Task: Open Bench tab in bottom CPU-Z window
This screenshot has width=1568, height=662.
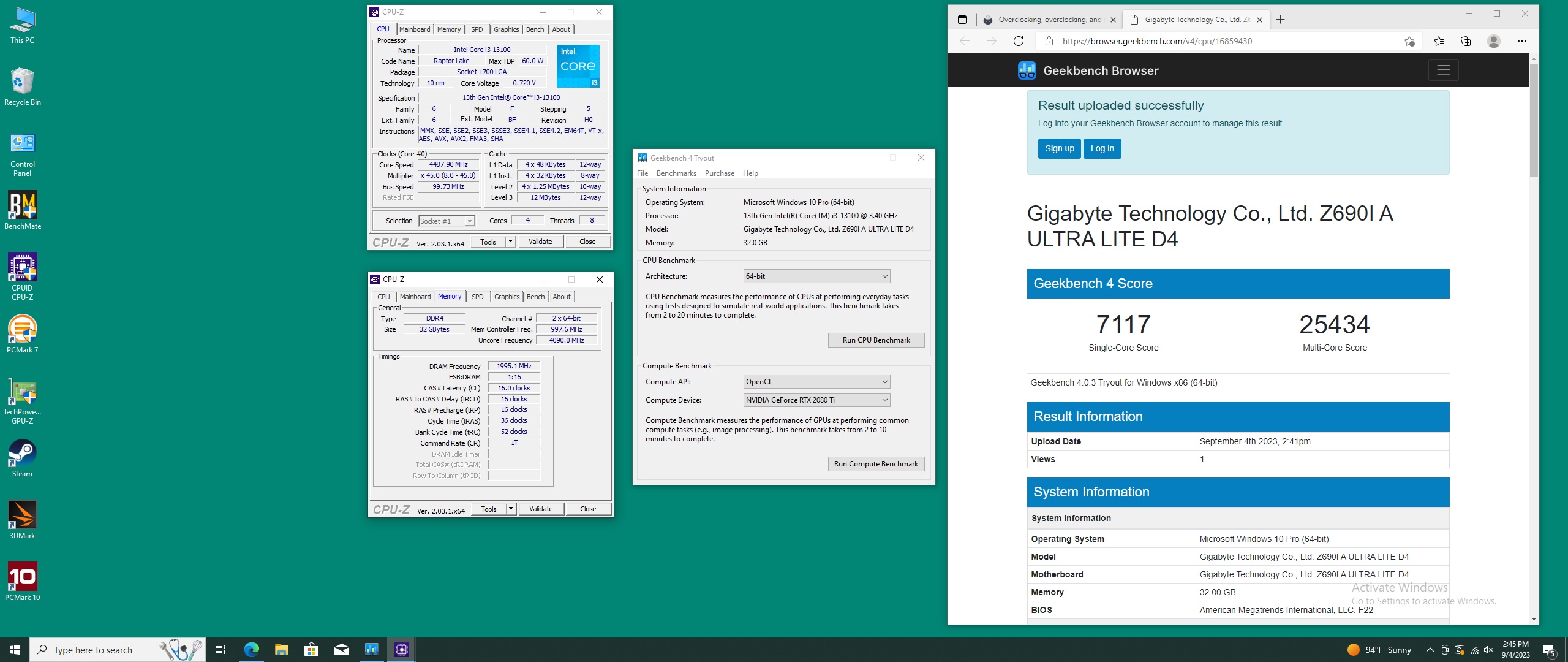Action: [536, 297]
